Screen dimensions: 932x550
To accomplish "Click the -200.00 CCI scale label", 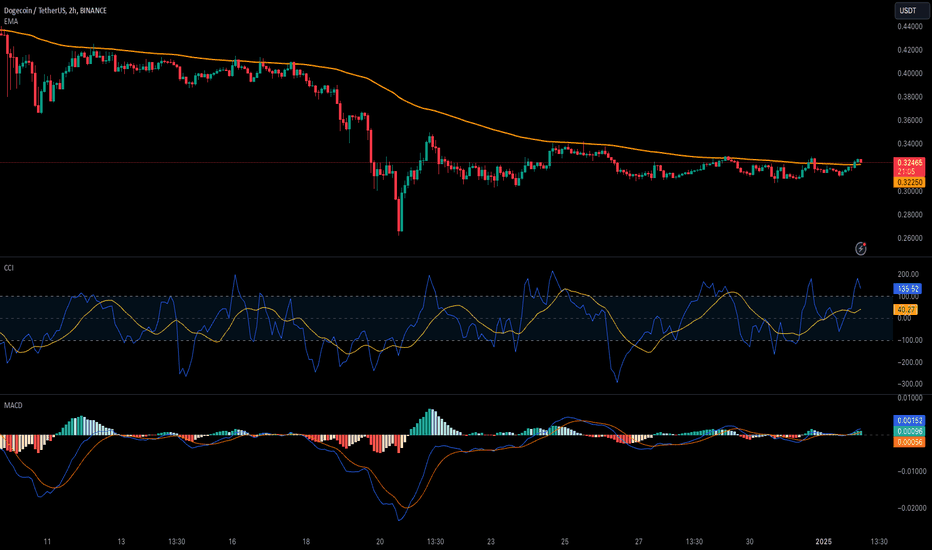I will click(908, 363).
